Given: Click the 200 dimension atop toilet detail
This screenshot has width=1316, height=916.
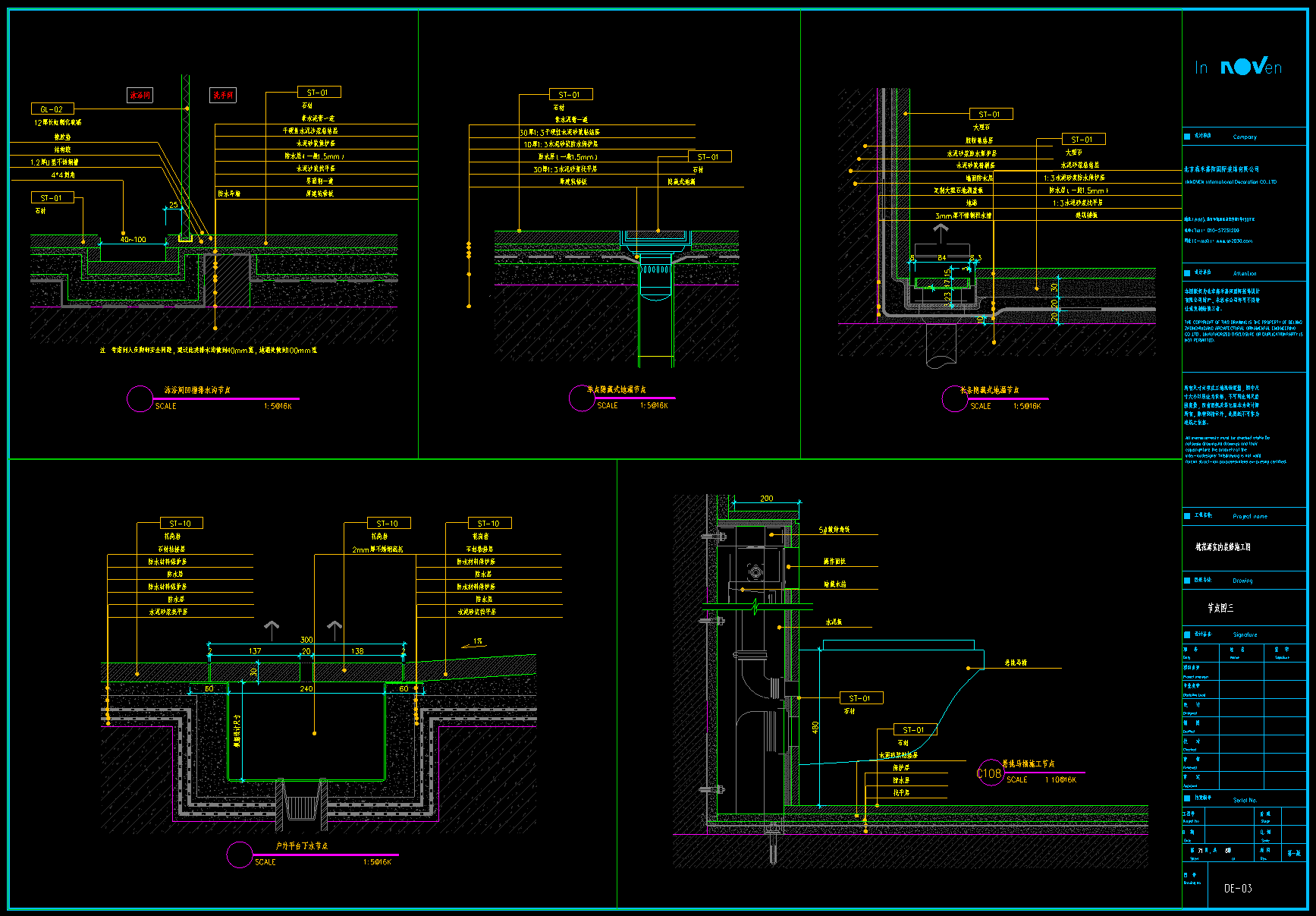Looking at the screenshot, I should click(x=767, y=499).
